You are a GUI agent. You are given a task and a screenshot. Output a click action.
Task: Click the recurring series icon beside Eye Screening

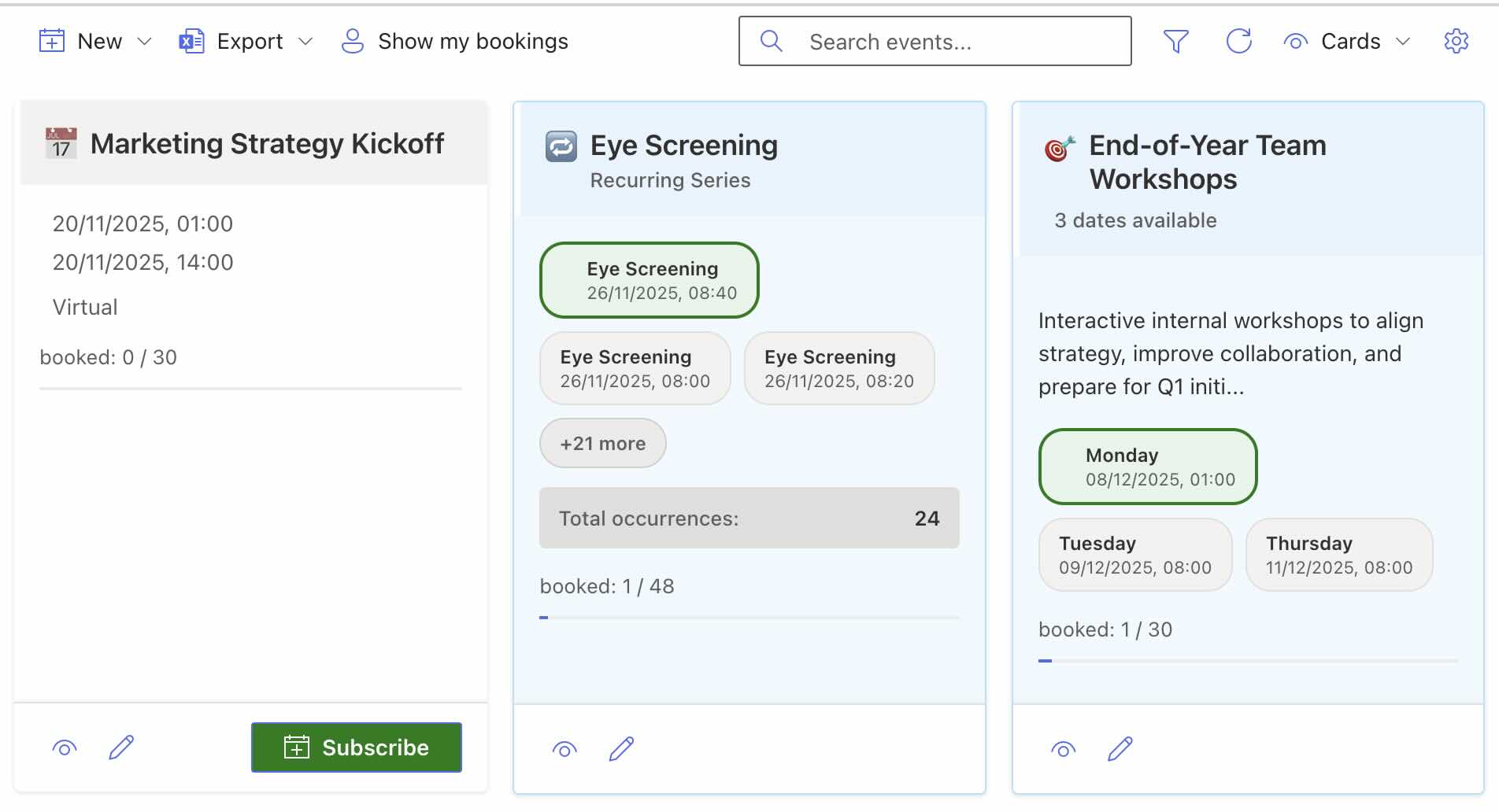coord(561,146)
